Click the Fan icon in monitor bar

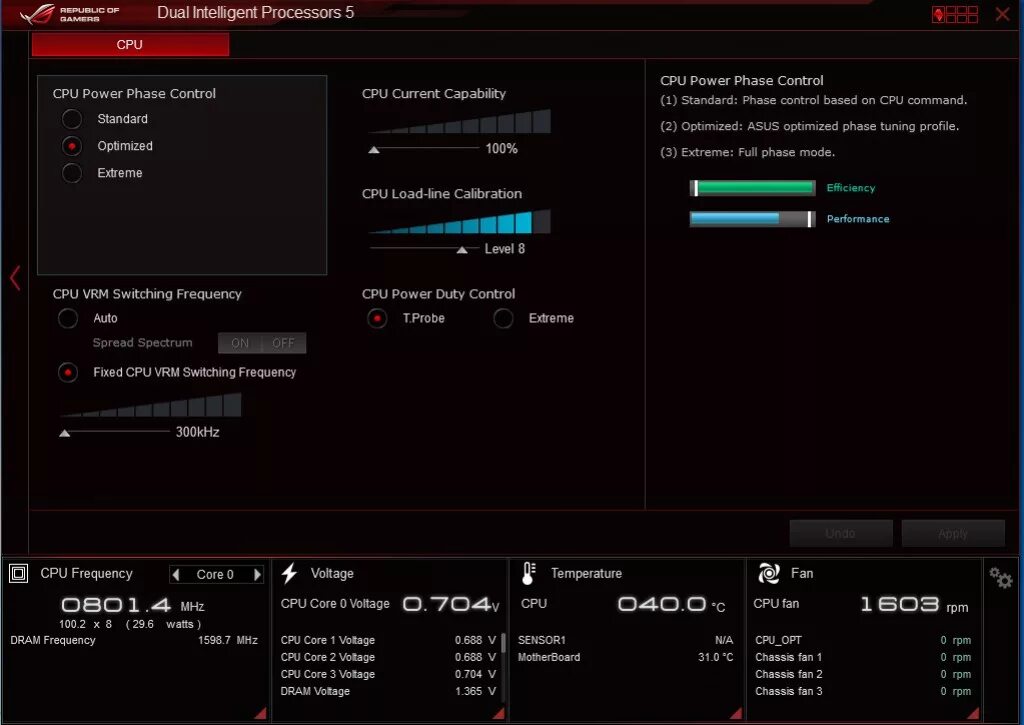coord(769,573)
